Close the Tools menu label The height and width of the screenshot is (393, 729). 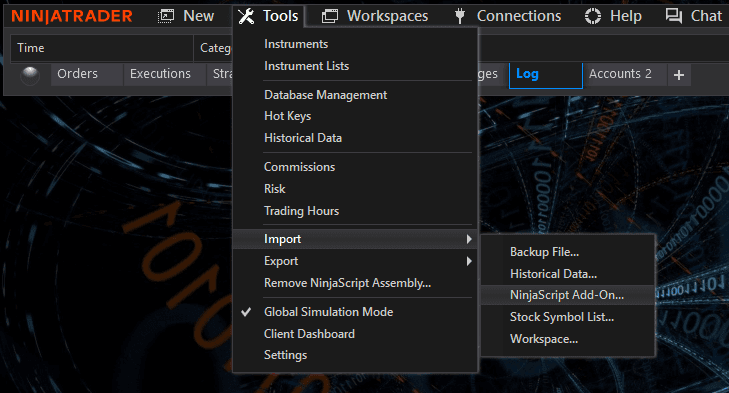click(280, 16)
